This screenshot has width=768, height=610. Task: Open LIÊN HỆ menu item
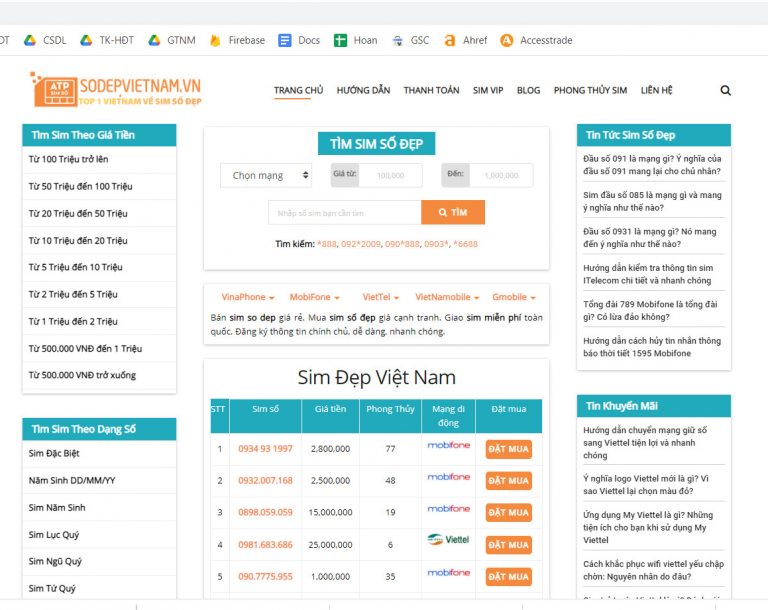(656, 90)
